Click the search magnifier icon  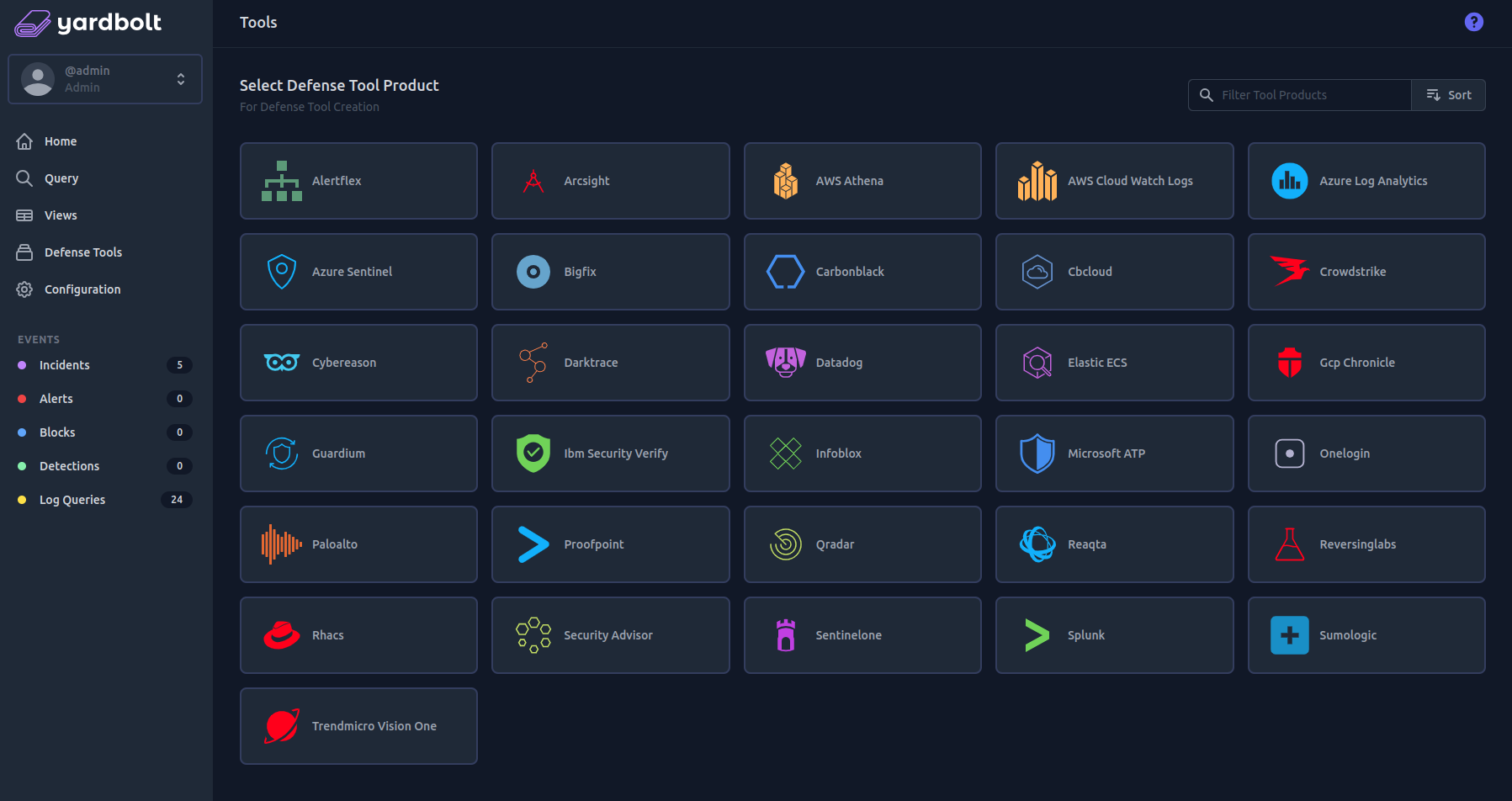coord(1207,95)
